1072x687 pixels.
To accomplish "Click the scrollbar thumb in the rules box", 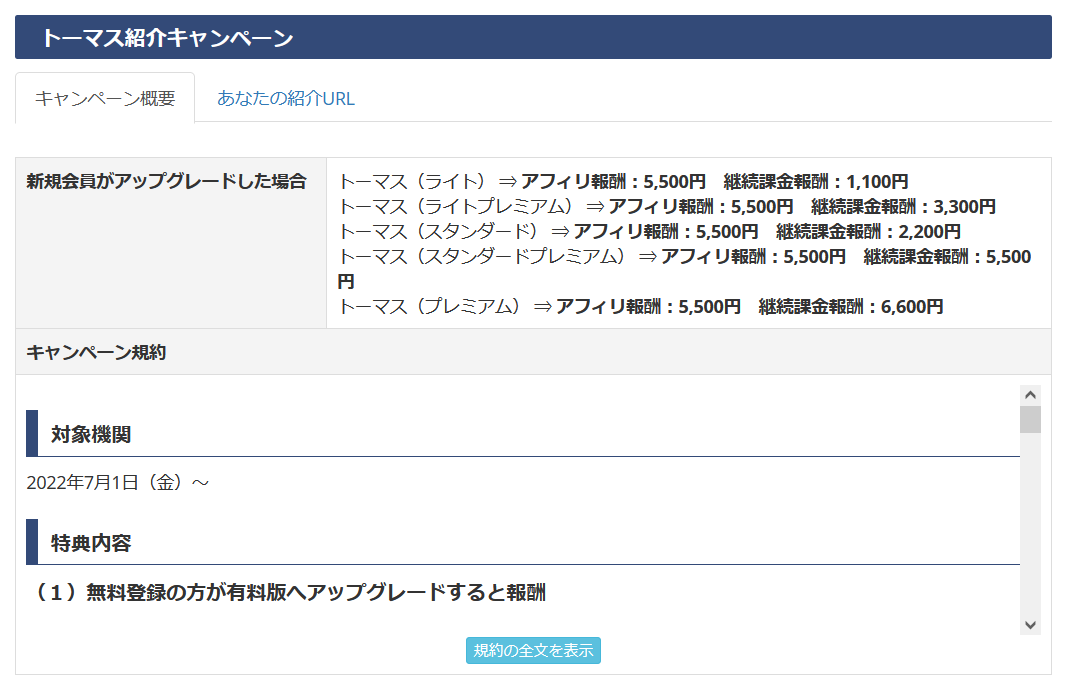I will click(1030, 419).
